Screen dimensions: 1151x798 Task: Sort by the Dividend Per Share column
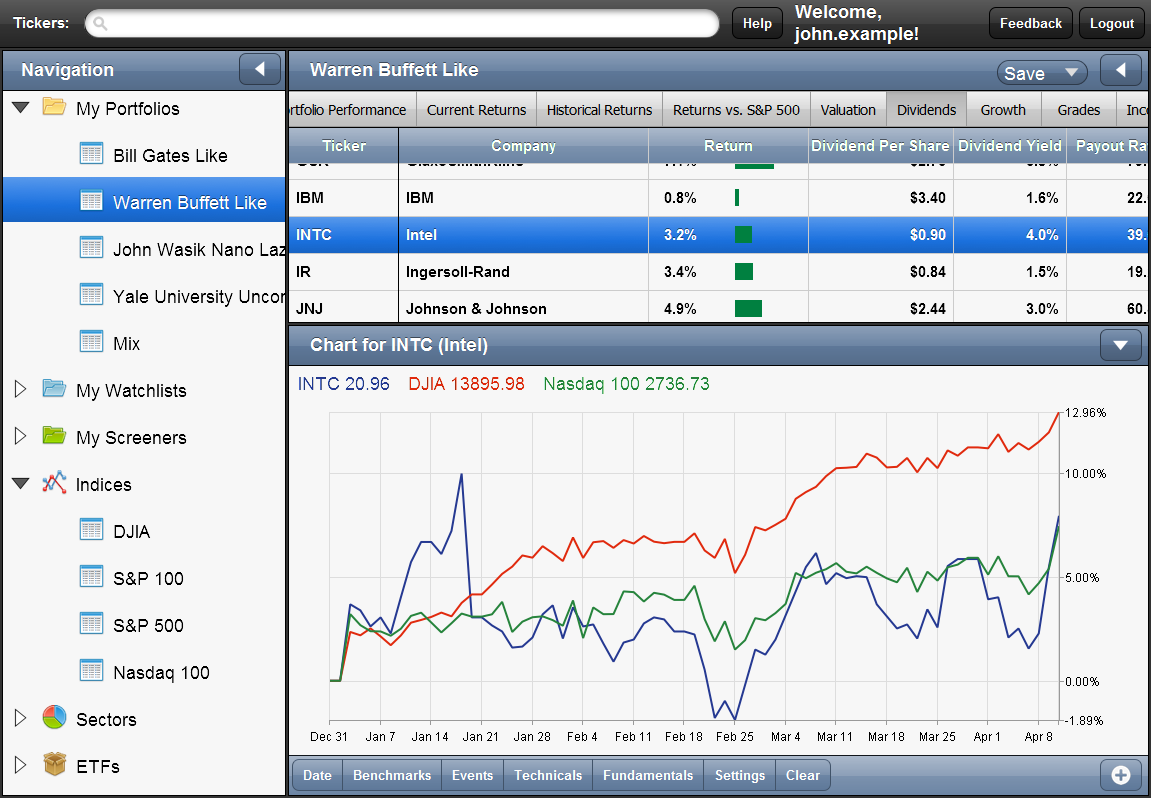[880, 145]
